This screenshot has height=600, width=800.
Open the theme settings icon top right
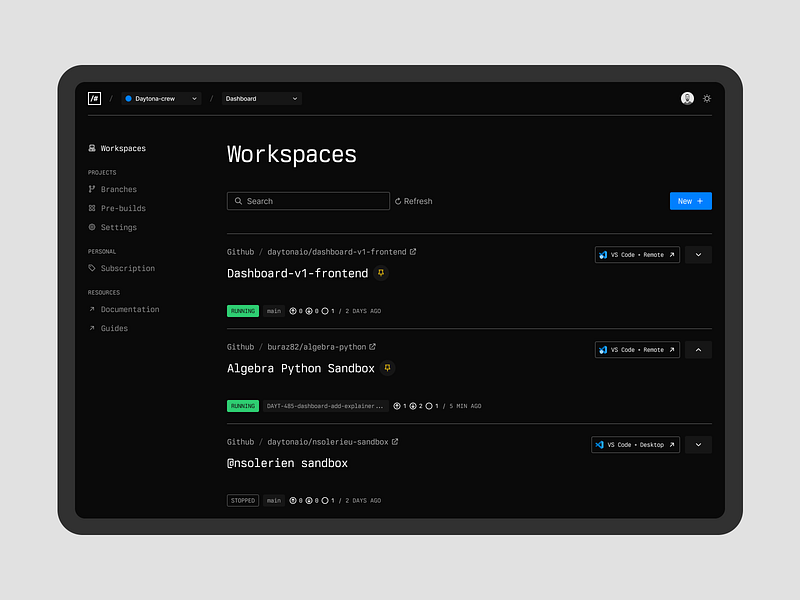[x=707, y=98]
